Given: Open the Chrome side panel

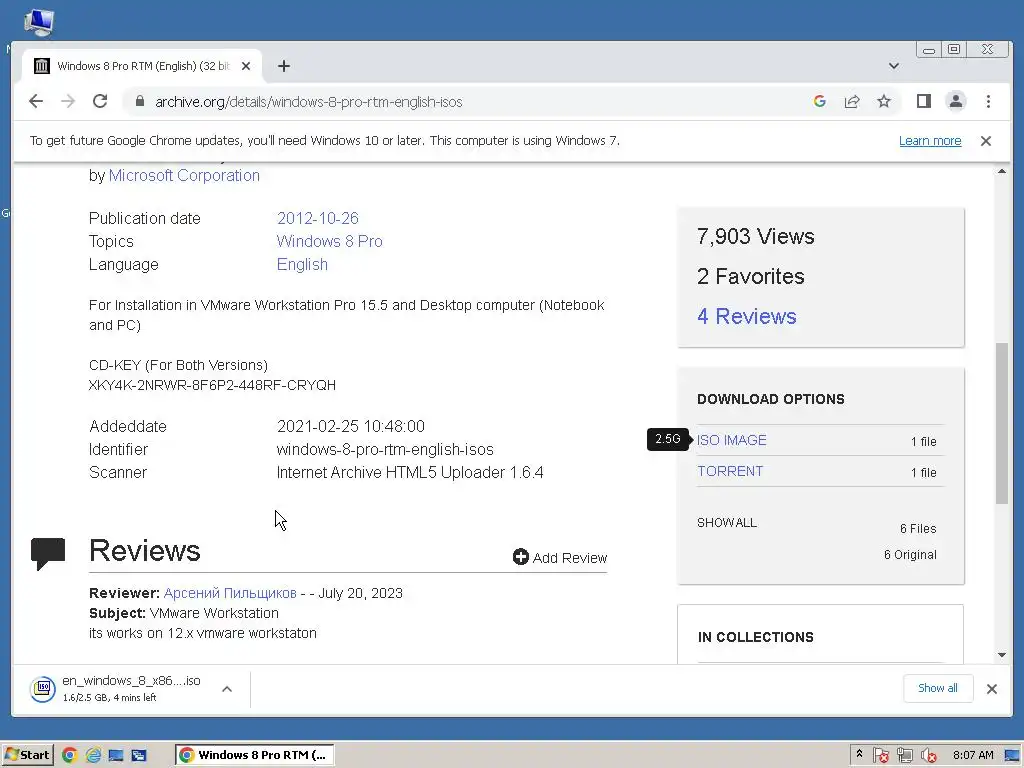Looking at the screenshot, I should [x=923, y=101].
